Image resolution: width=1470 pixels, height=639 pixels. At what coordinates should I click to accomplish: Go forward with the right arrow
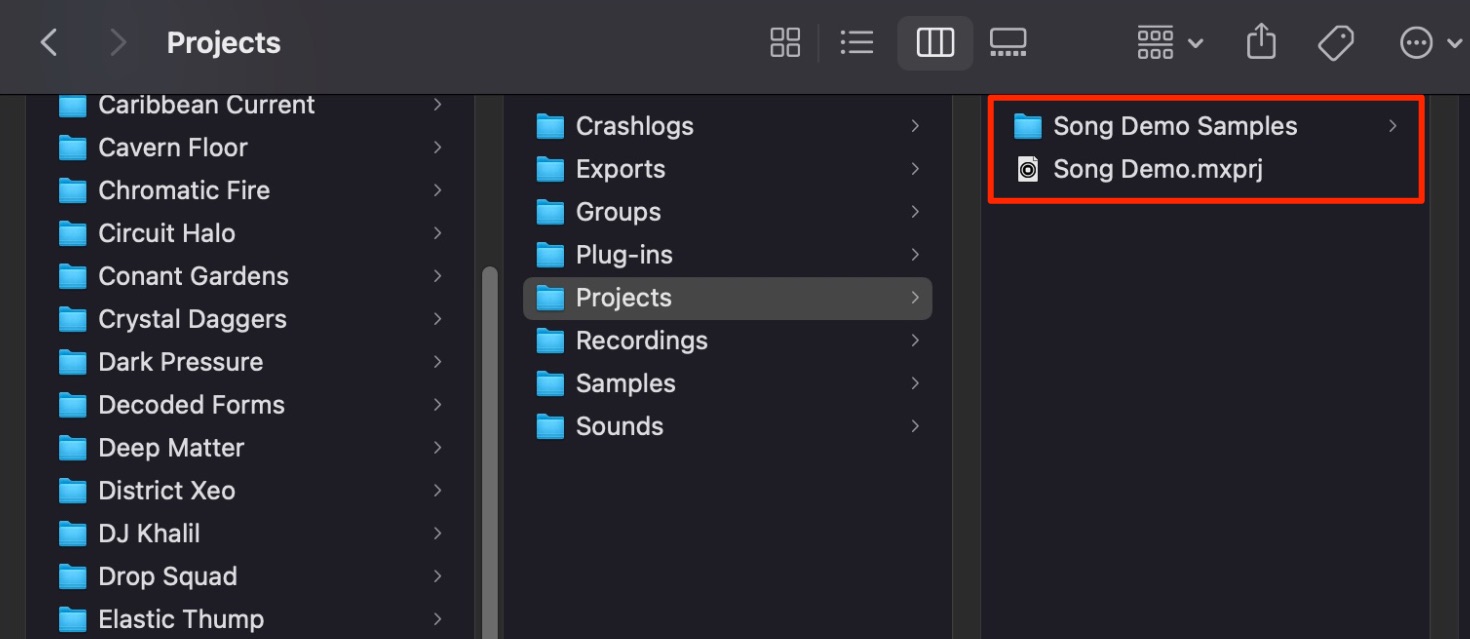pyautogui.click(x=118, y=43)
